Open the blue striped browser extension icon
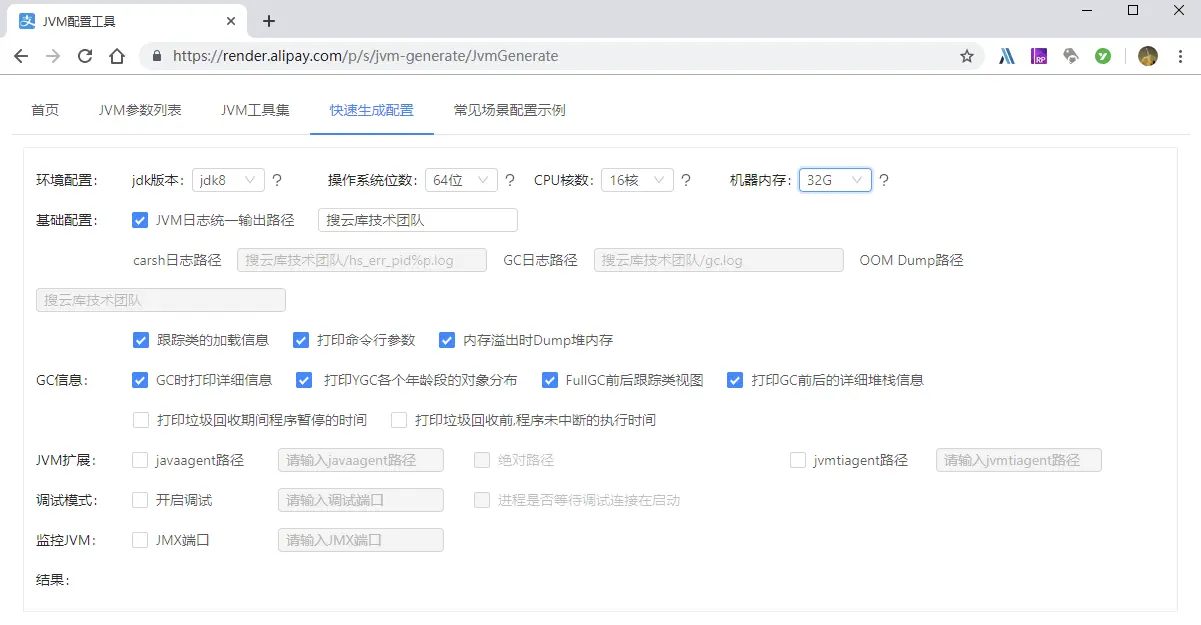The width and height of the screenshot is (1201, 625). 1007,57
